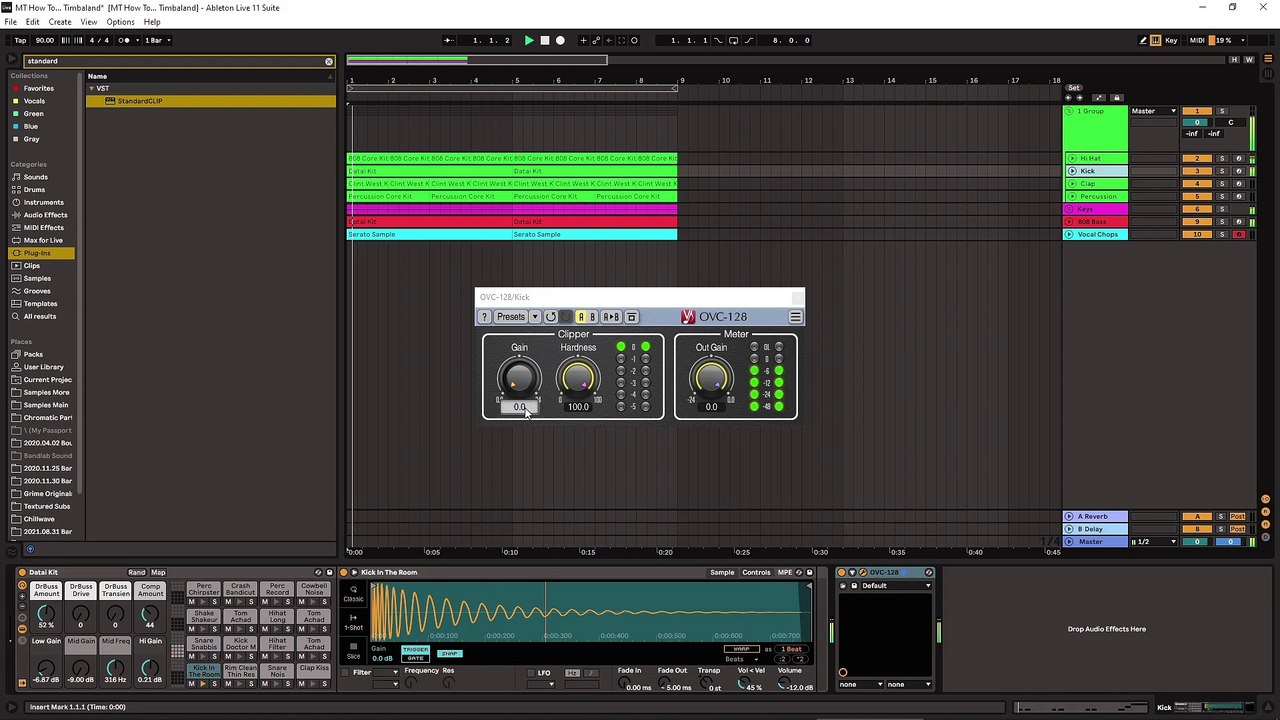Open the Edit menu
Viewport: 1280px width, 720px height.
click(32, 22)
